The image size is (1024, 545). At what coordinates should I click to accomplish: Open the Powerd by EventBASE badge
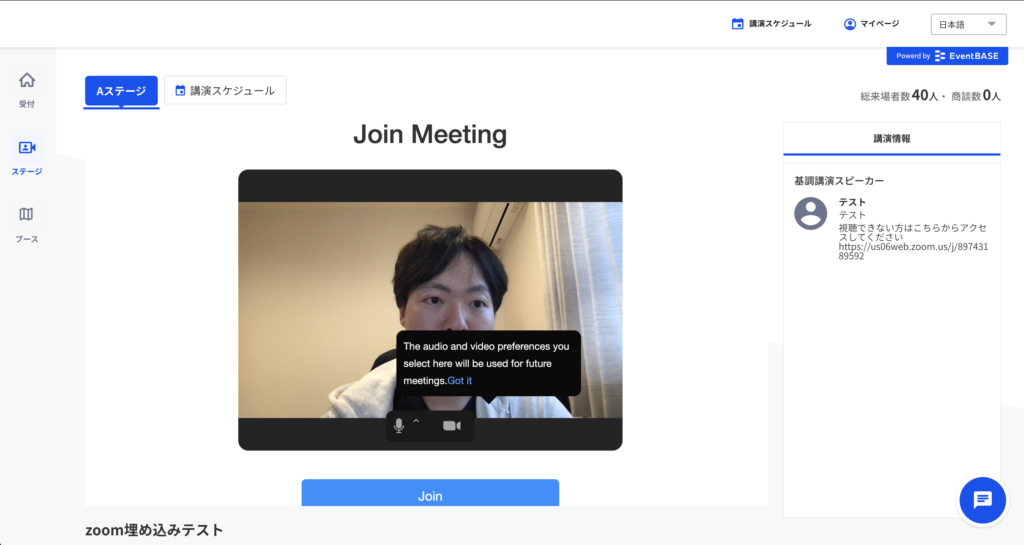947,56
